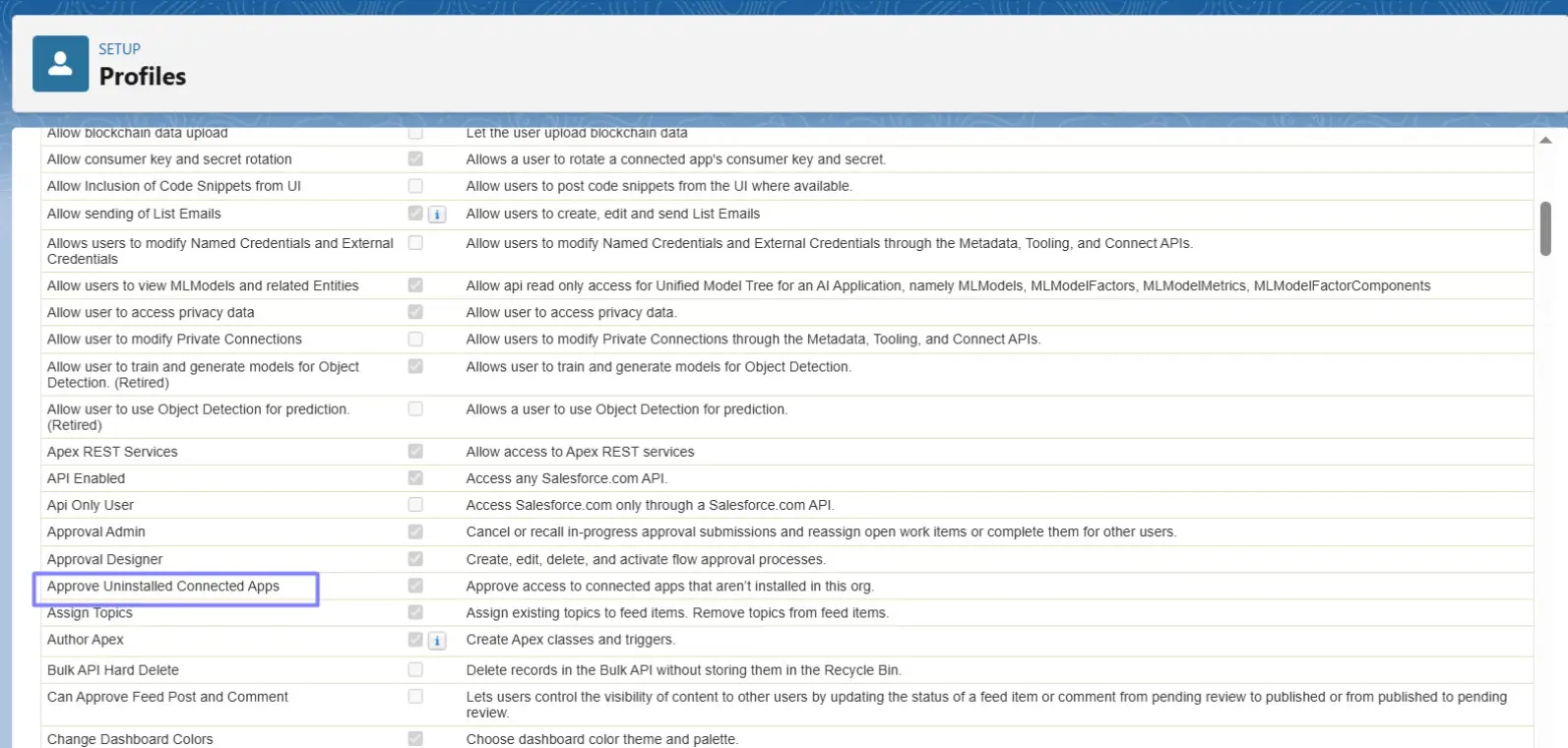The width and height of the screenshot is (1568, 748).
Task: Click the Profiles user icon in header
Action: (x=60, y=64)
